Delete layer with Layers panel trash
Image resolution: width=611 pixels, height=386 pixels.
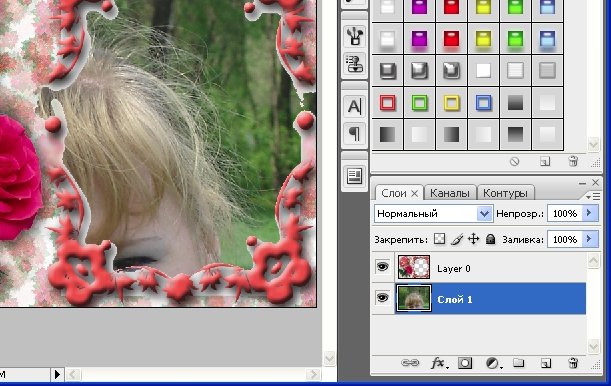573,363
